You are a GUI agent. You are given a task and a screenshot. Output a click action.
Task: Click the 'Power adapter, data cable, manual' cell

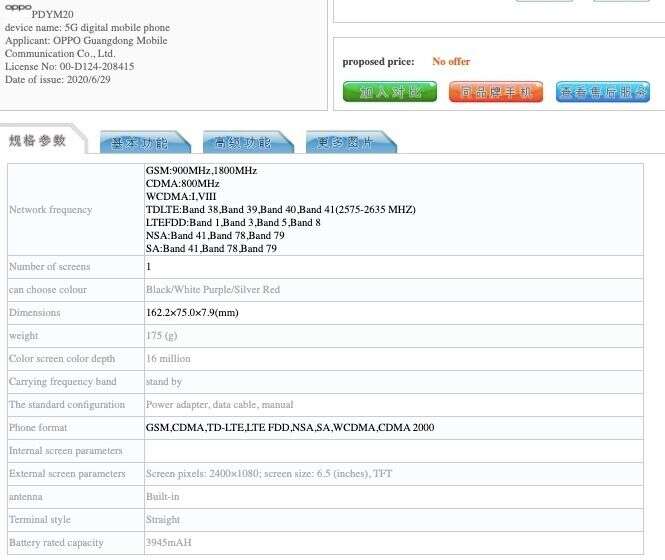coord(220,405)
